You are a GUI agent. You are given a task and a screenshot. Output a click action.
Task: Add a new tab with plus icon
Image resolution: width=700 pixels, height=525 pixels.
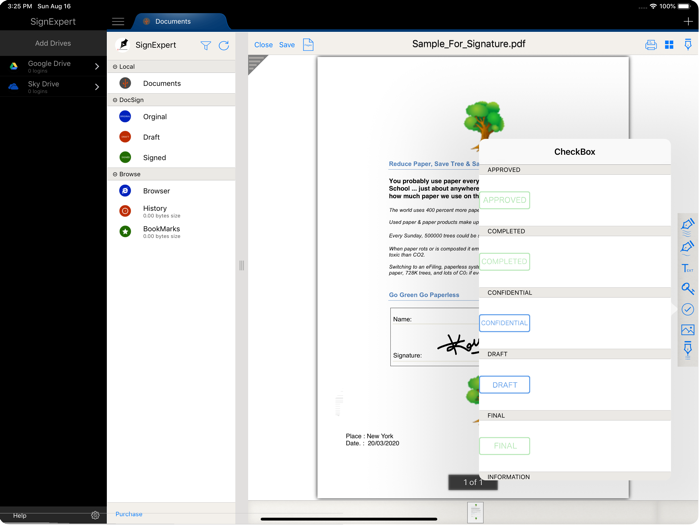688,21
